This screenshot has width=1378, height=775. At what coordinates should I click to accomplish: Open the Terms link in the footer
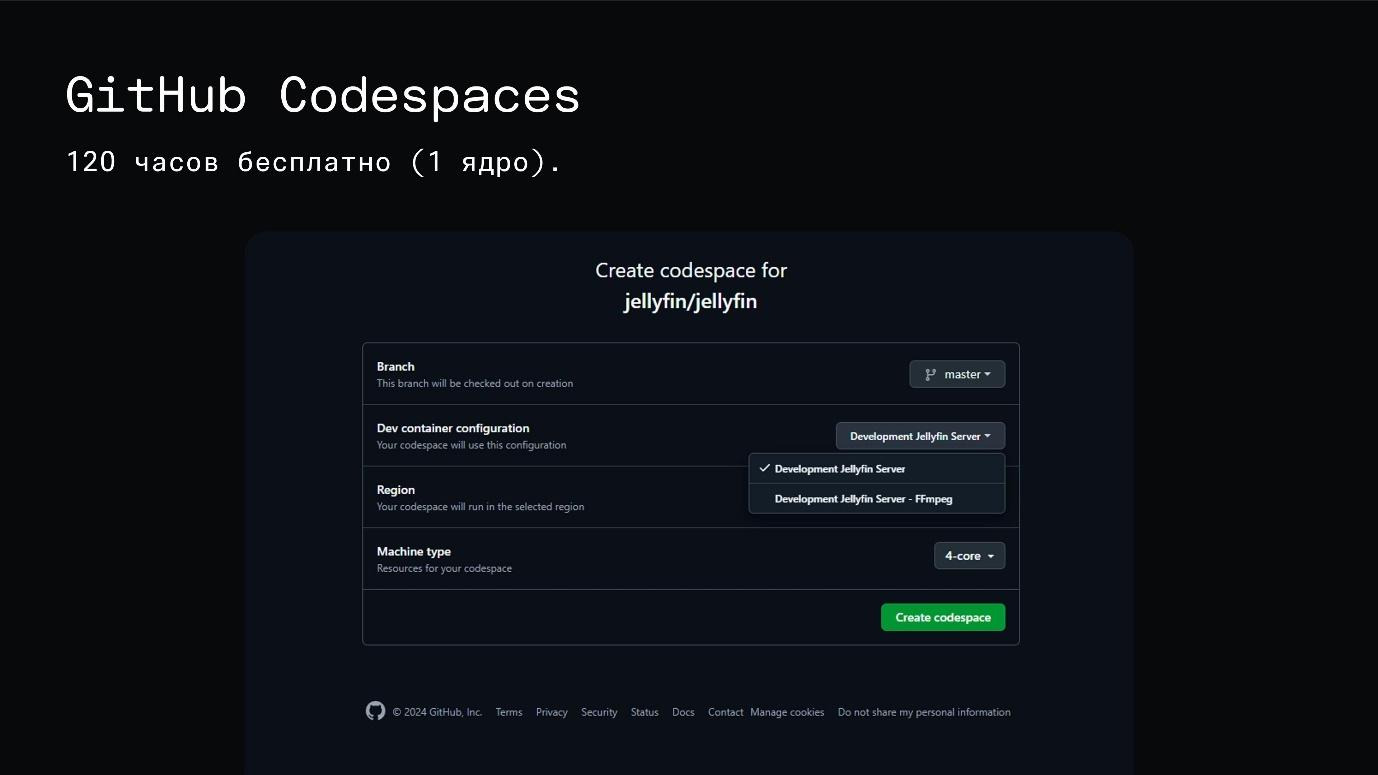[x=509, y=711]
